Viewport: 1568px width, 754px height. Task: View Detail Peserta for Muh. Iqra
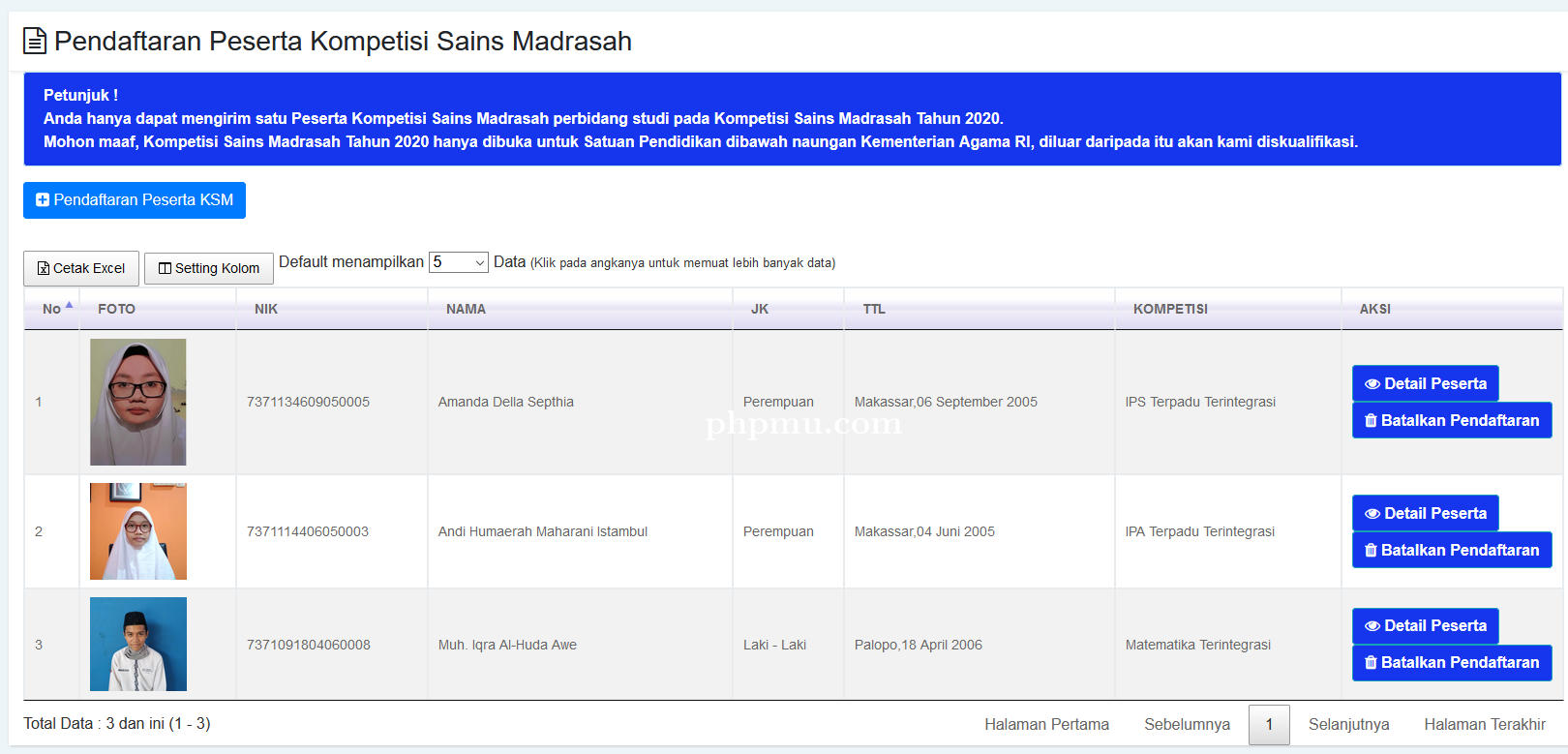[x=1425, y=625]
